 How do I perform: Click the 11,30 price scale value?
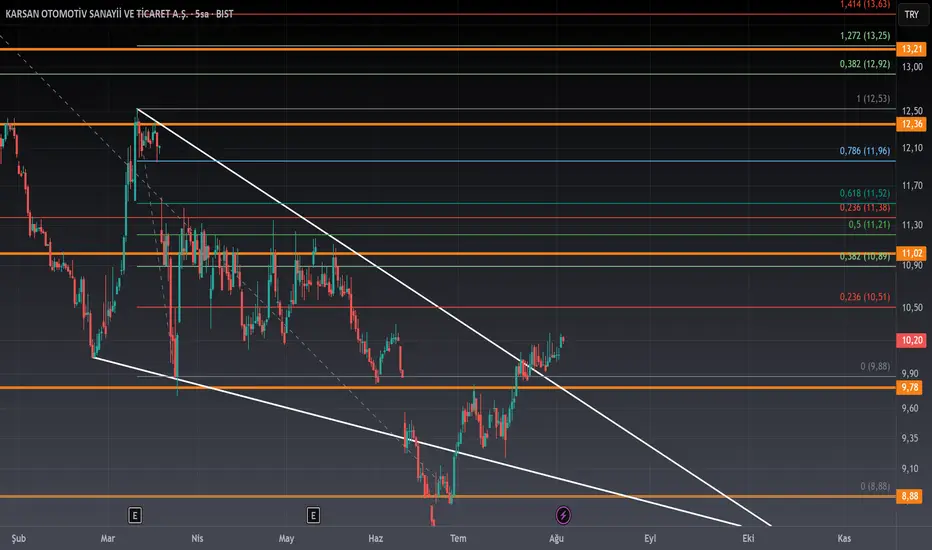912,225
